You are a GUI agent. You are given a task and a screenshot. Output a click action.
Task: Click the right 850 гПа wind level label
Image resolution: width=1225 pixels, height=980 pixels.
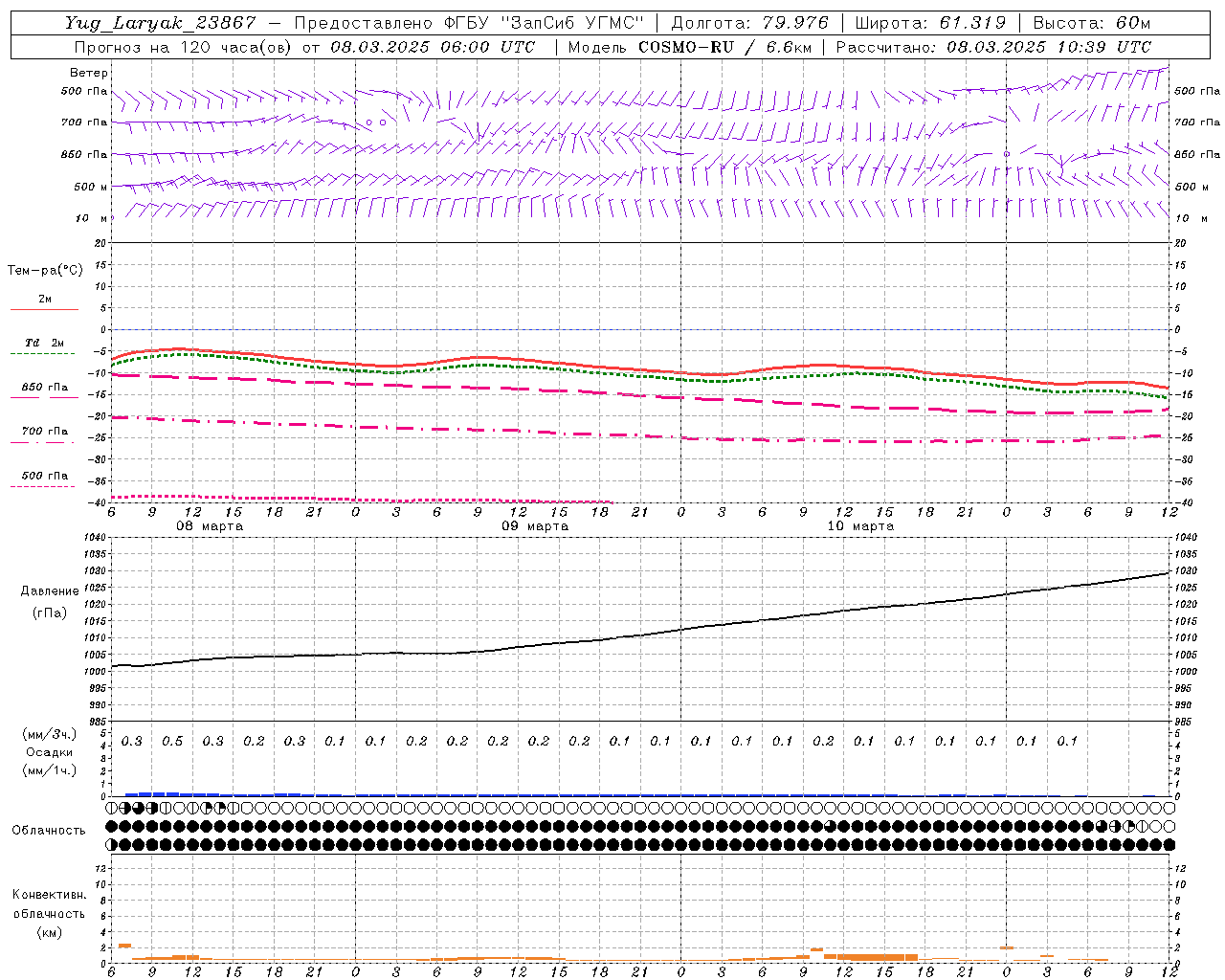(x=1197, y=154)
